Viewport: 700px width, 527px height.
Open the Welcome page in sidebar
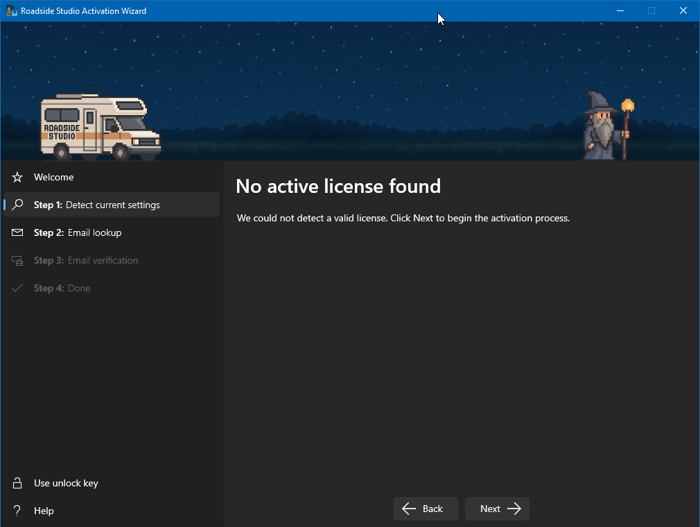pyautogui.click(x=54, y=177)
